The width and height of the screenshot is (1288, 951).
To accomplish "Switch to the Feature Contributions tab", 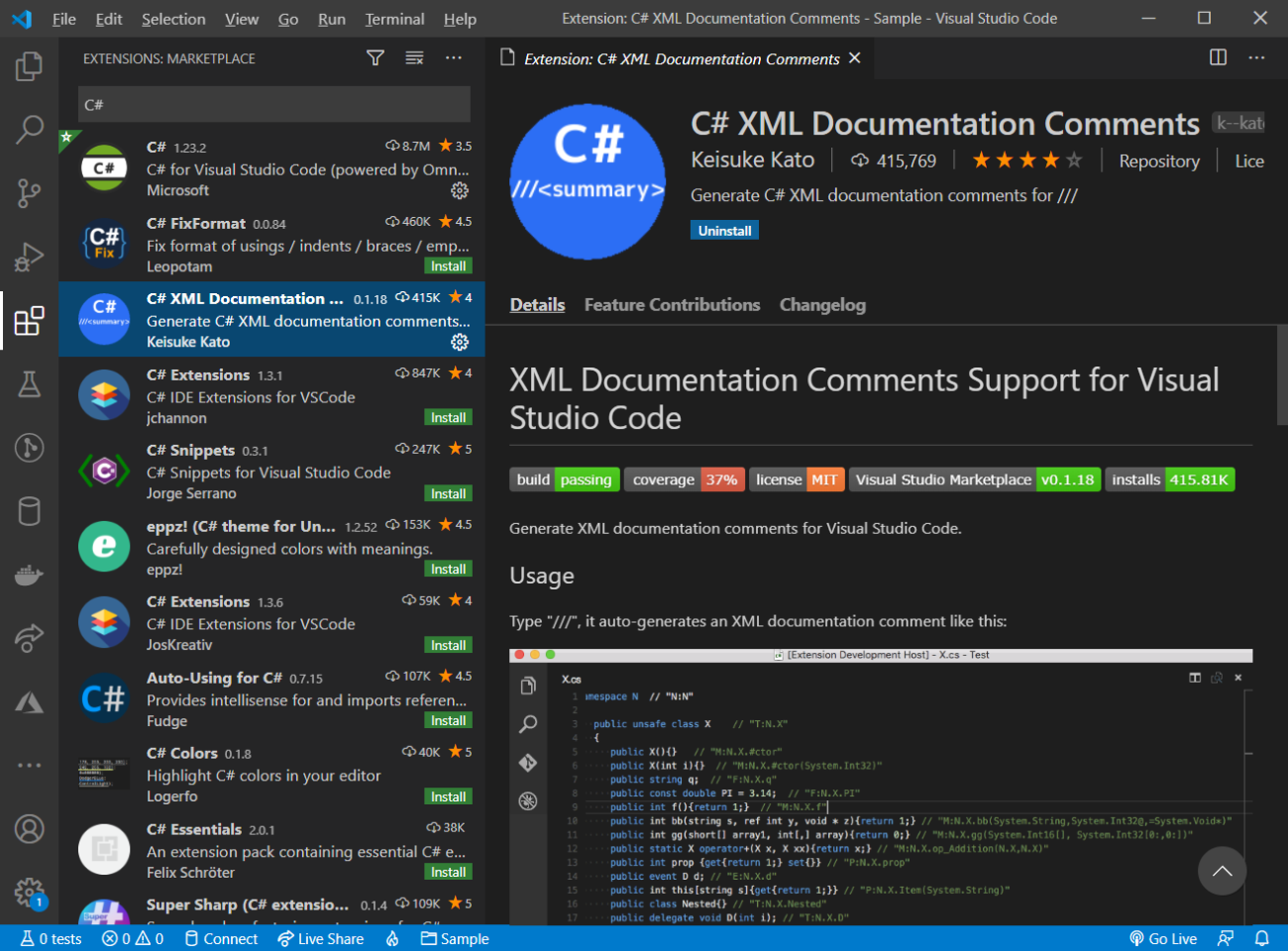I will coord(672,305).
